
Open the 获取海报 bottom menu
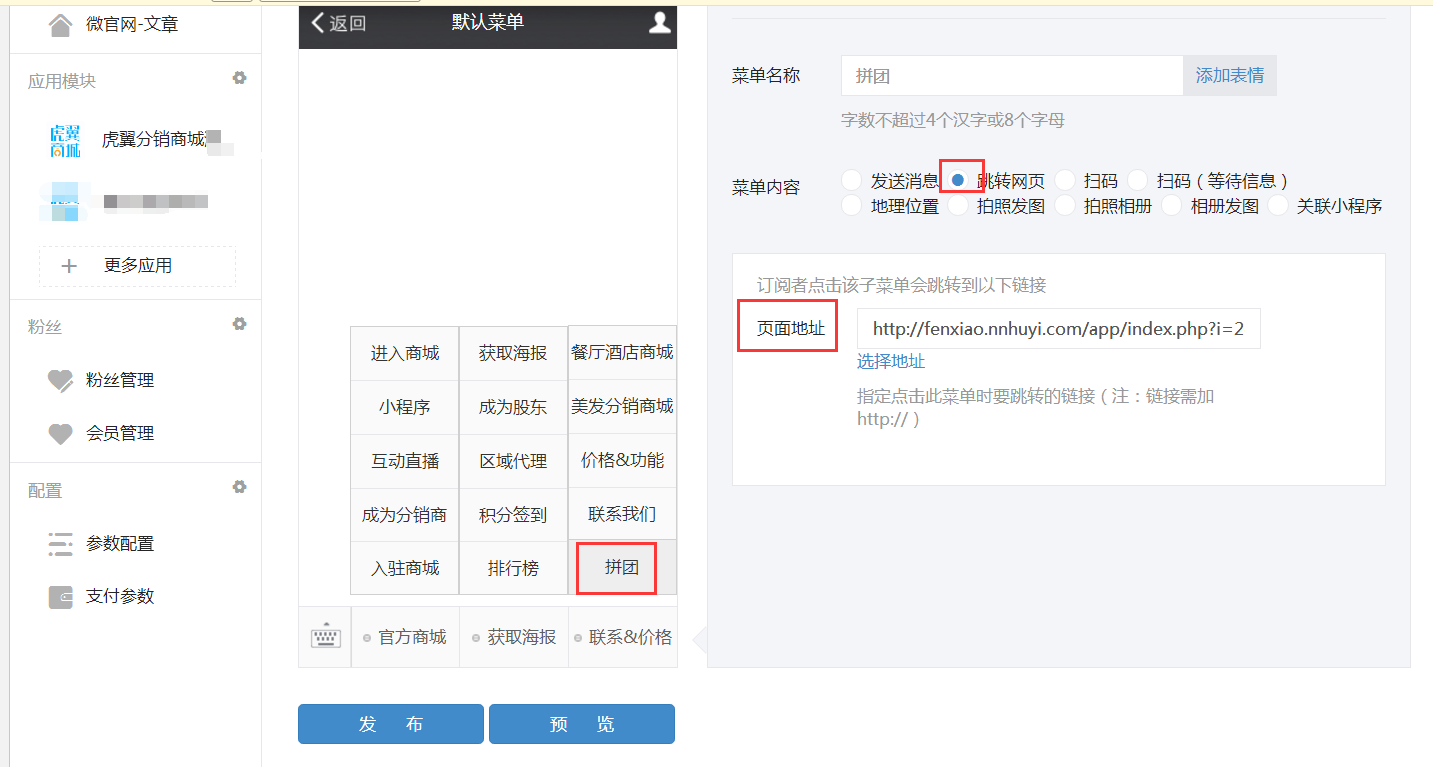514,637
